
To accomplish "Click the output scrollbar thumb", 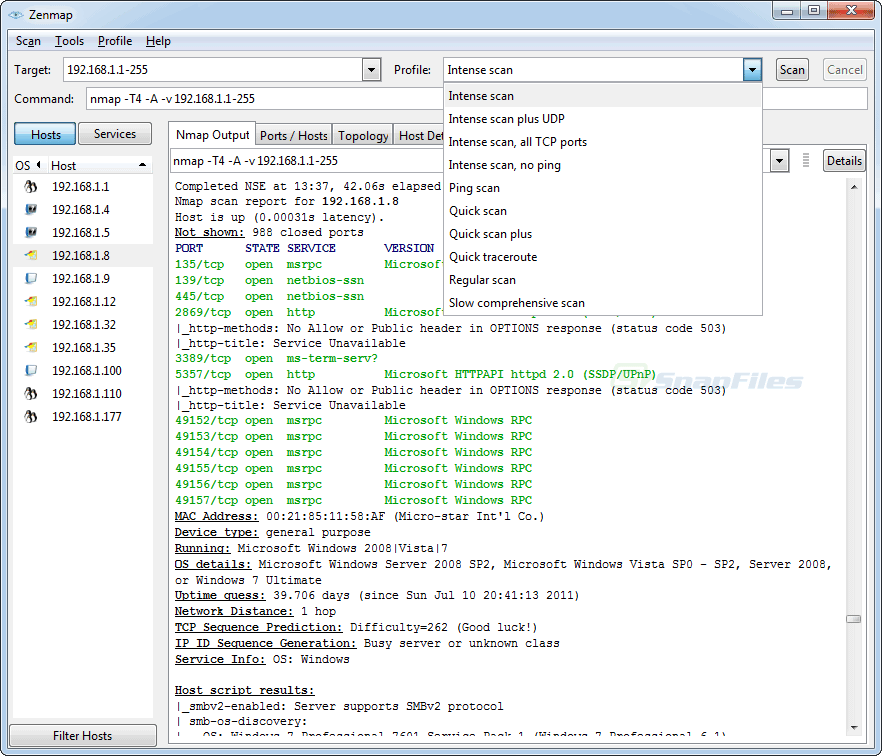I will 854,619.
